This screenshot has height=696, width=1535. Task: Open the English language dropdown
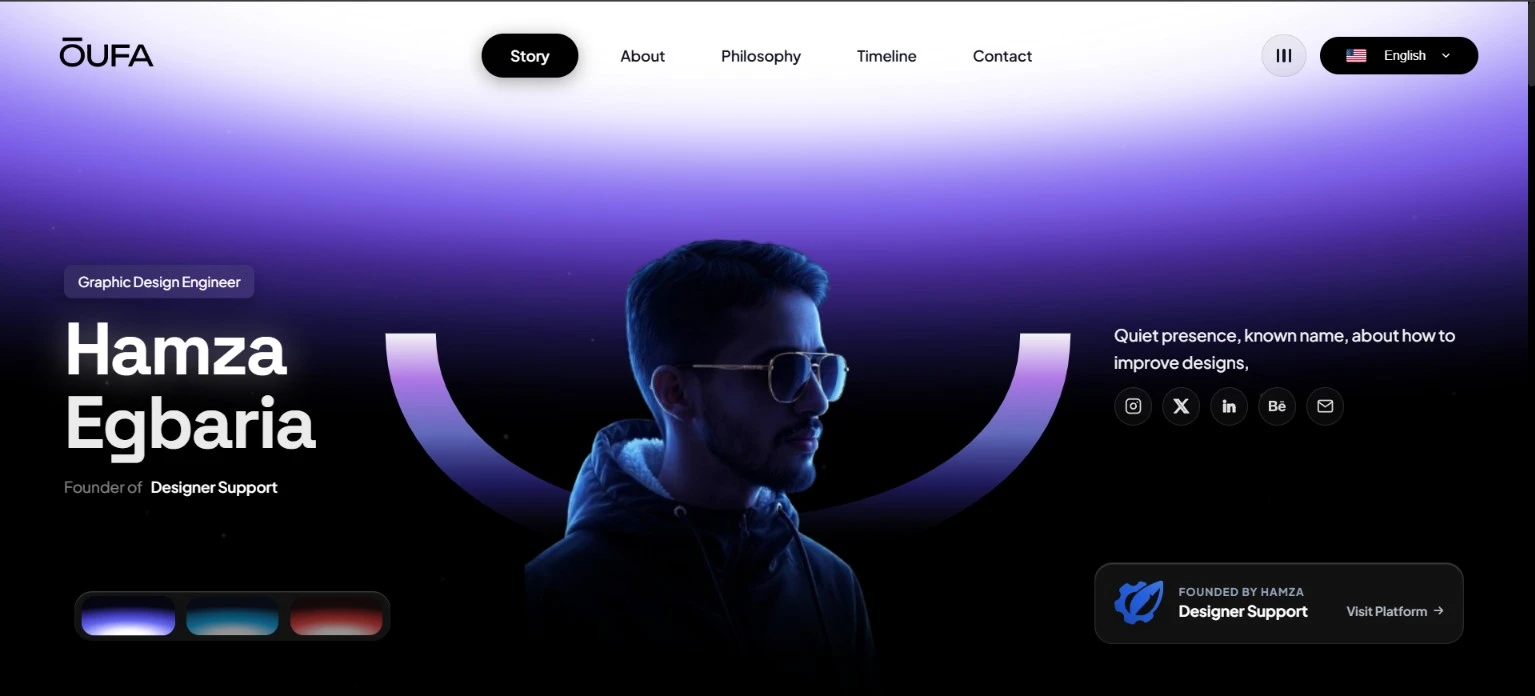tap(1399, 56)
